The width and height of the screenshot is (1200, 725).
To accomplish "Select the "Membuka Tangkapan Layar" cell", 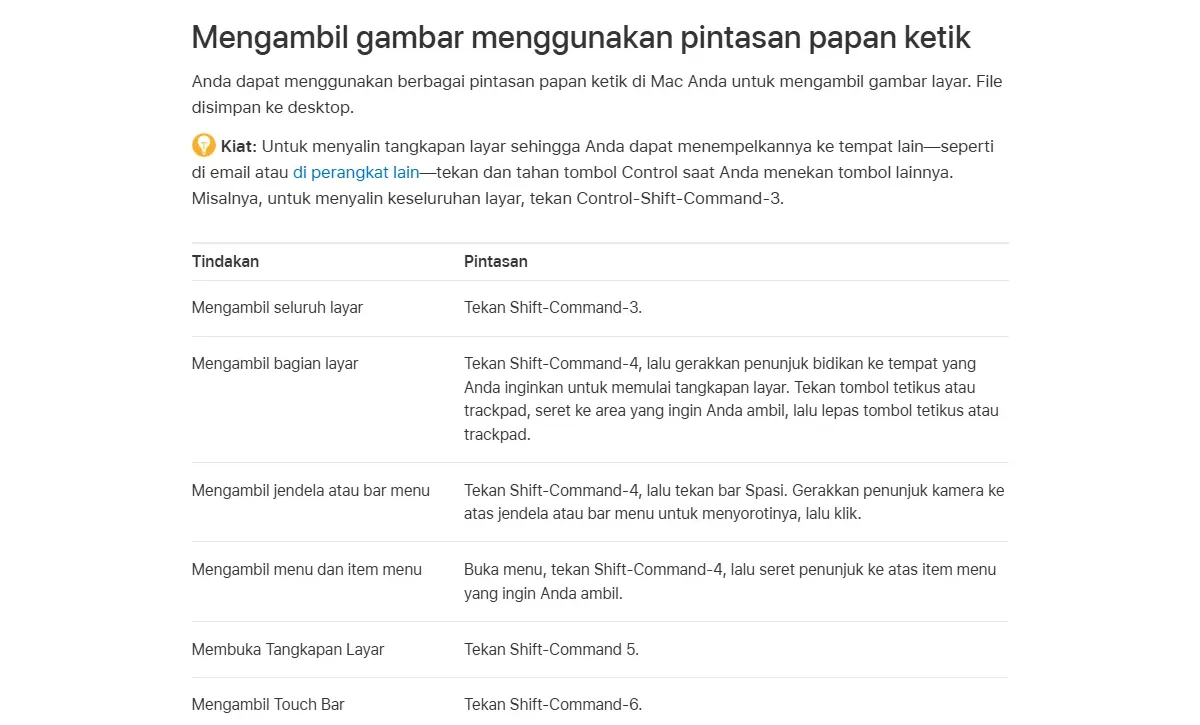I will [288, 650].
